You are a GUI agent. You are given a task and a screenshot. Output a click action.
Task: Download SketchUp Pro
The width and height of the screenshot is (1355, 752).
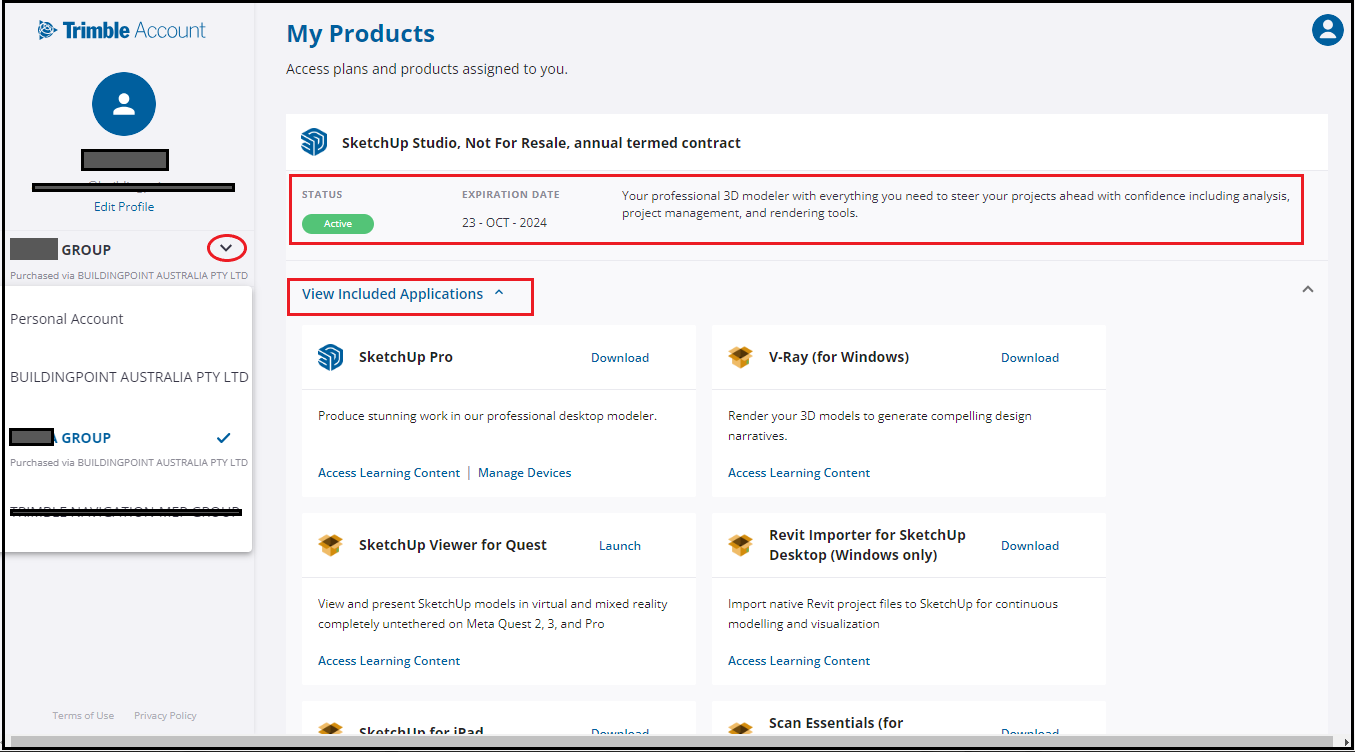(x=620, y=357)
